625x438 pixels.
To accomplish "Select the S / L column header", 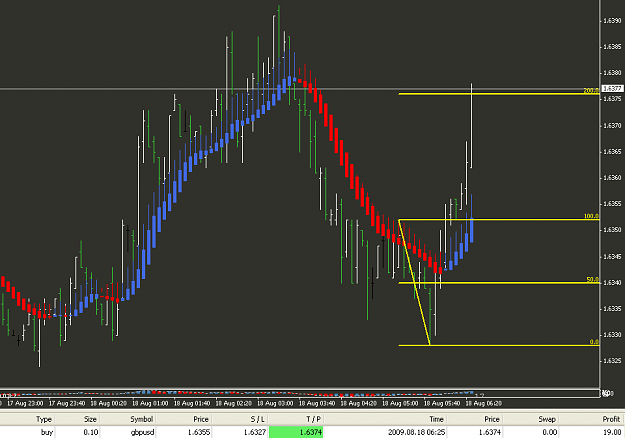I will coord(257,419).
